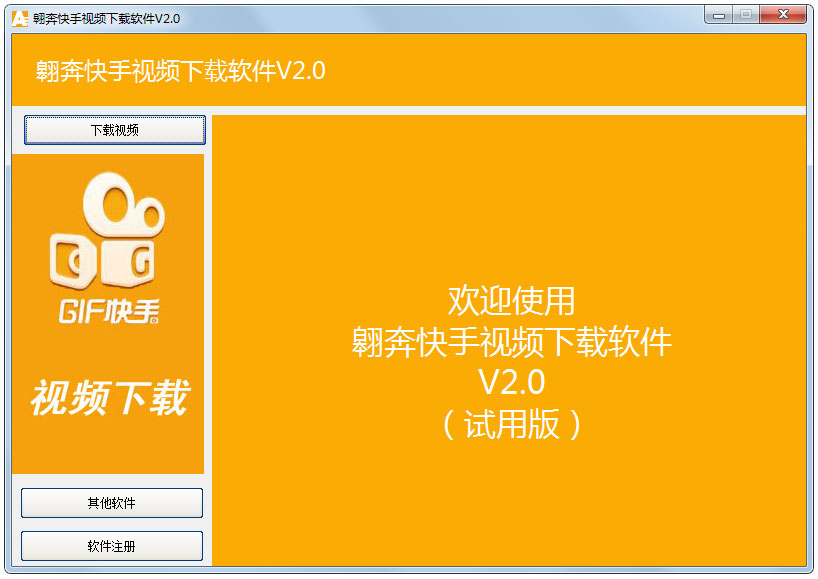Viewport: 818px width, 579px height.
Task: Click the GIF快手 logo caption
Action: coord(109,311)
